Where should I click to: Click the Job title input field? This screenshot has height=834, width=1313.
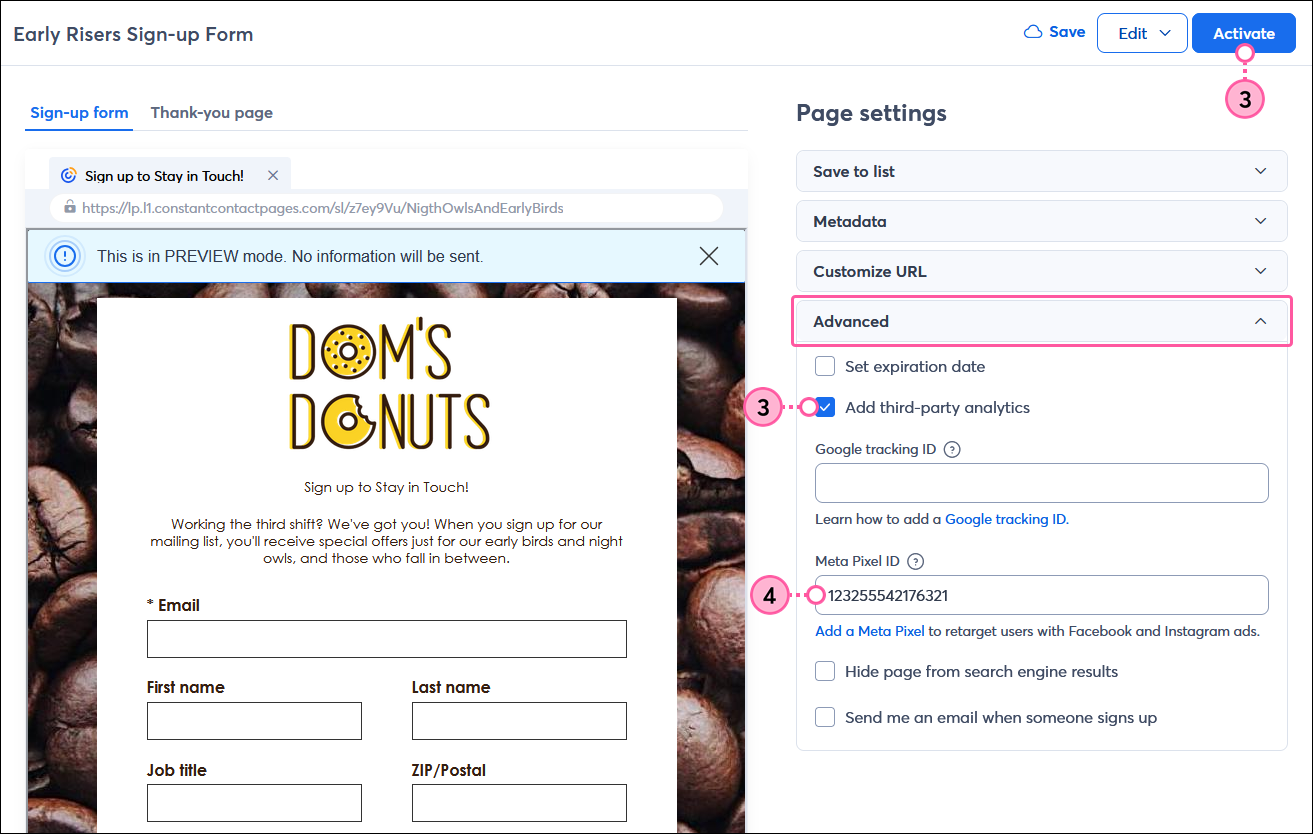(x=254, y=803)
